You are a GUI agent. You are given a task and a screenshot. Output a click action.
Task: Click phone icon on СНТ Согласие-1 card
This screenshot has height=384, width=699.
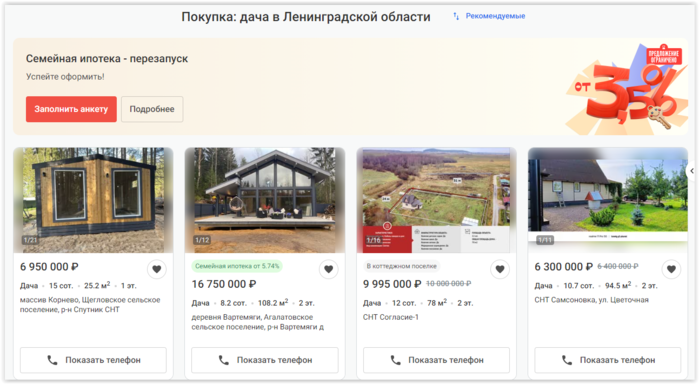click(395, 360)
